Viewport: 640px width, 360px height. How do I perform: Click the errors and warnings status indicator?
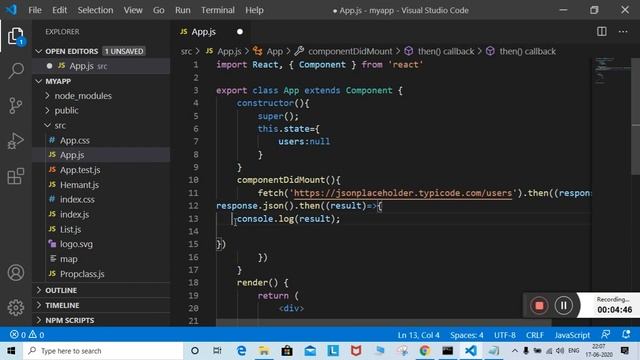27,335
